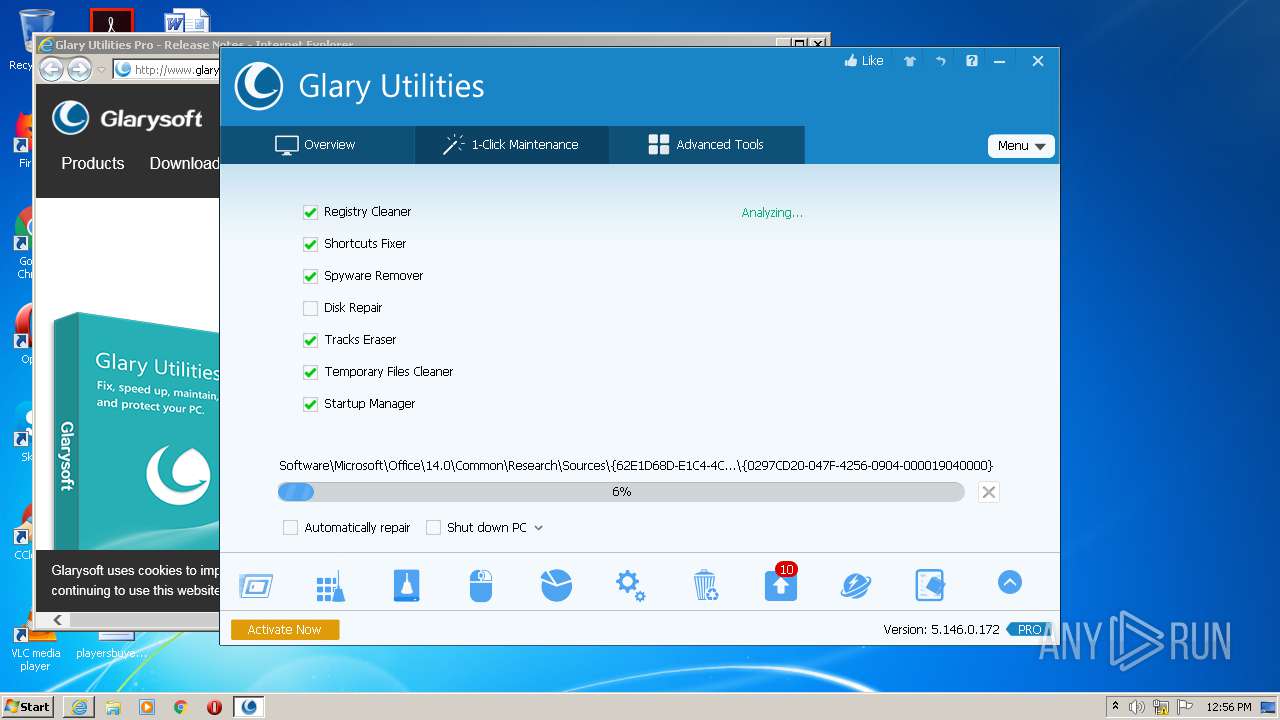Uncheck the Tracks Eraser checkbox

click(310, 340)
